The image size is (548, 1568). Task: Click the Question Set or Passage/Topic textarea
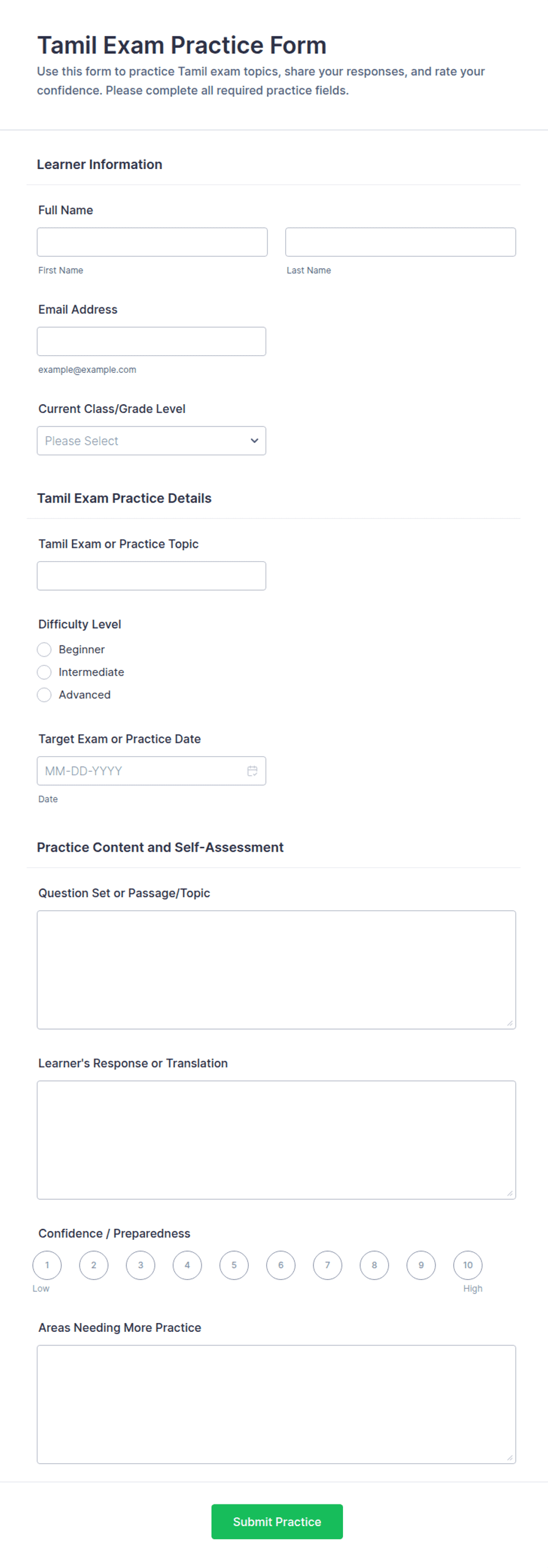pos(276,970)
